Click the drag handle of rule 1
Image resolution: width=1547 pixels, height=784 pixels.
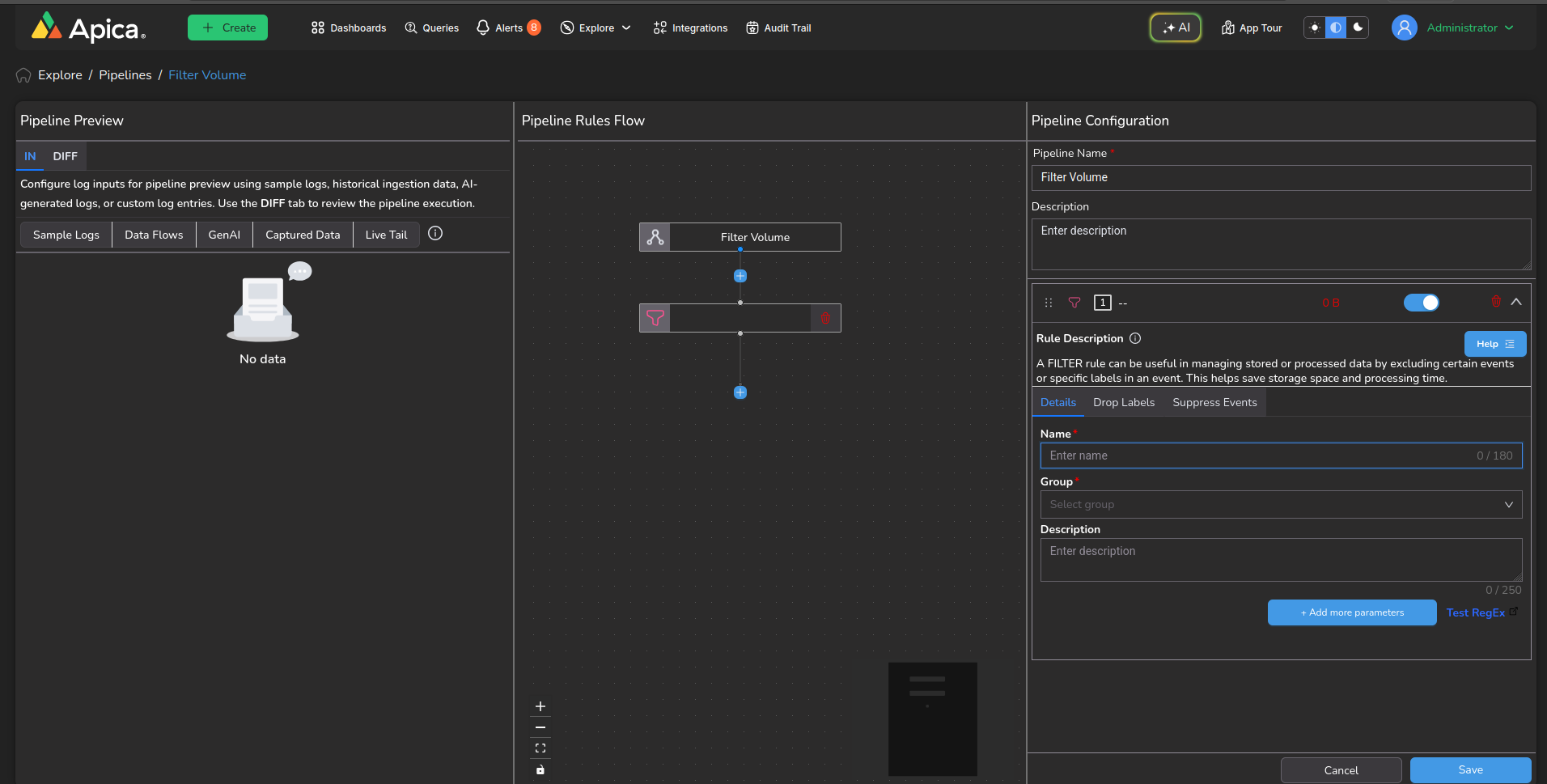pyautogui.click(x=1049, y=303)
